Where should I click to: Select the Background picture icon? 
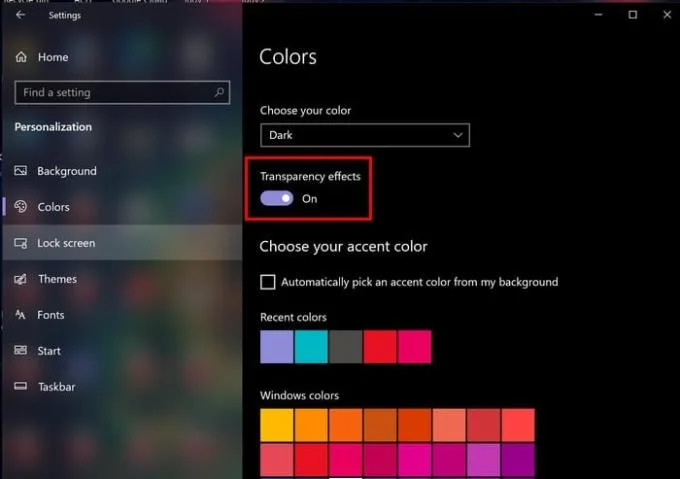click(20, 171)
